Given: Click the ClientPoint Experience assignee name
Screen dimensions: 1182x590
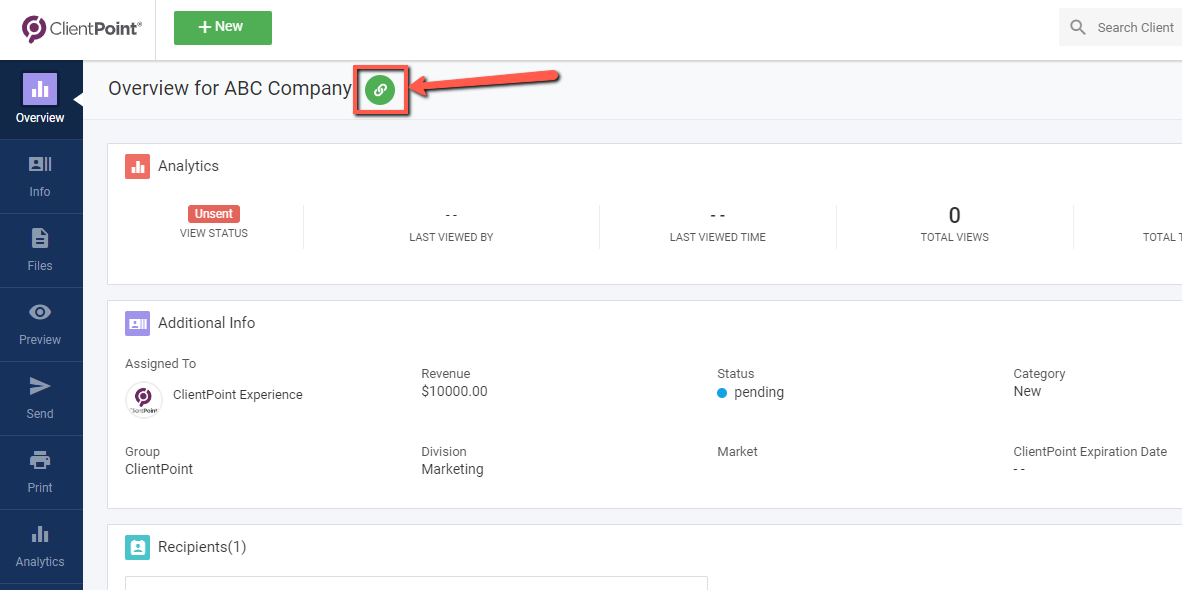Looking at the screenshot, I should point(237,395).
